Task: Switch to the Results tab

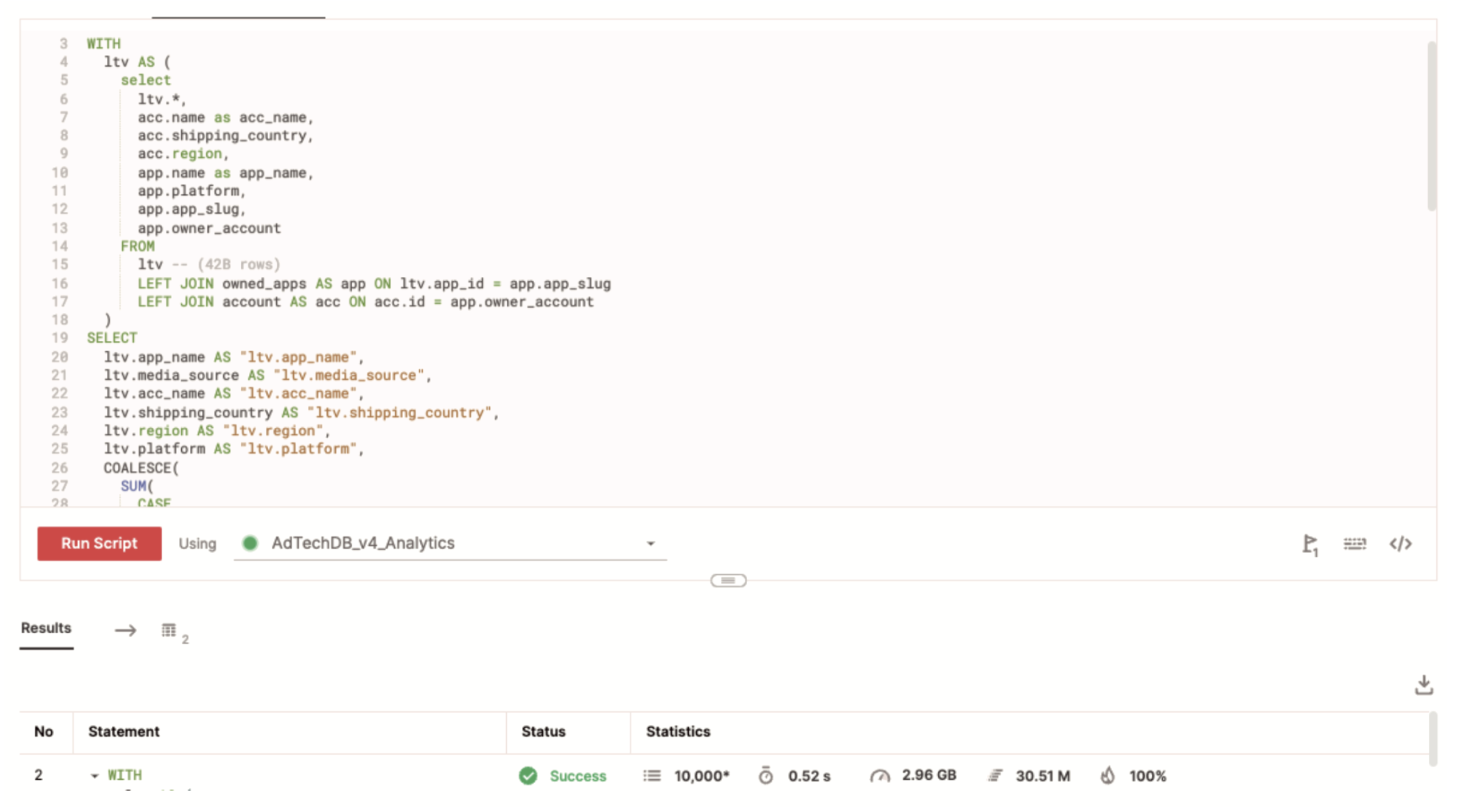Action: click(x=45, y=628)
